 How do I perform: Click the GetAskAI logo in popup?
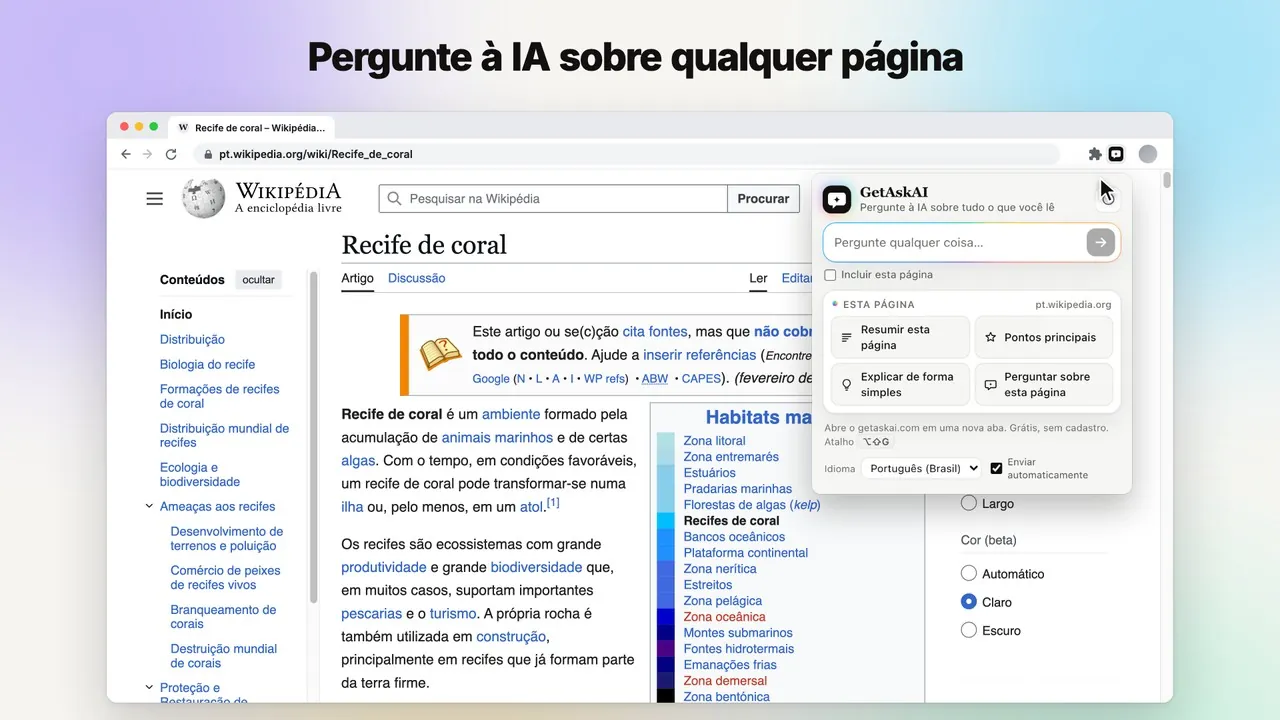(x=837, y=199)
